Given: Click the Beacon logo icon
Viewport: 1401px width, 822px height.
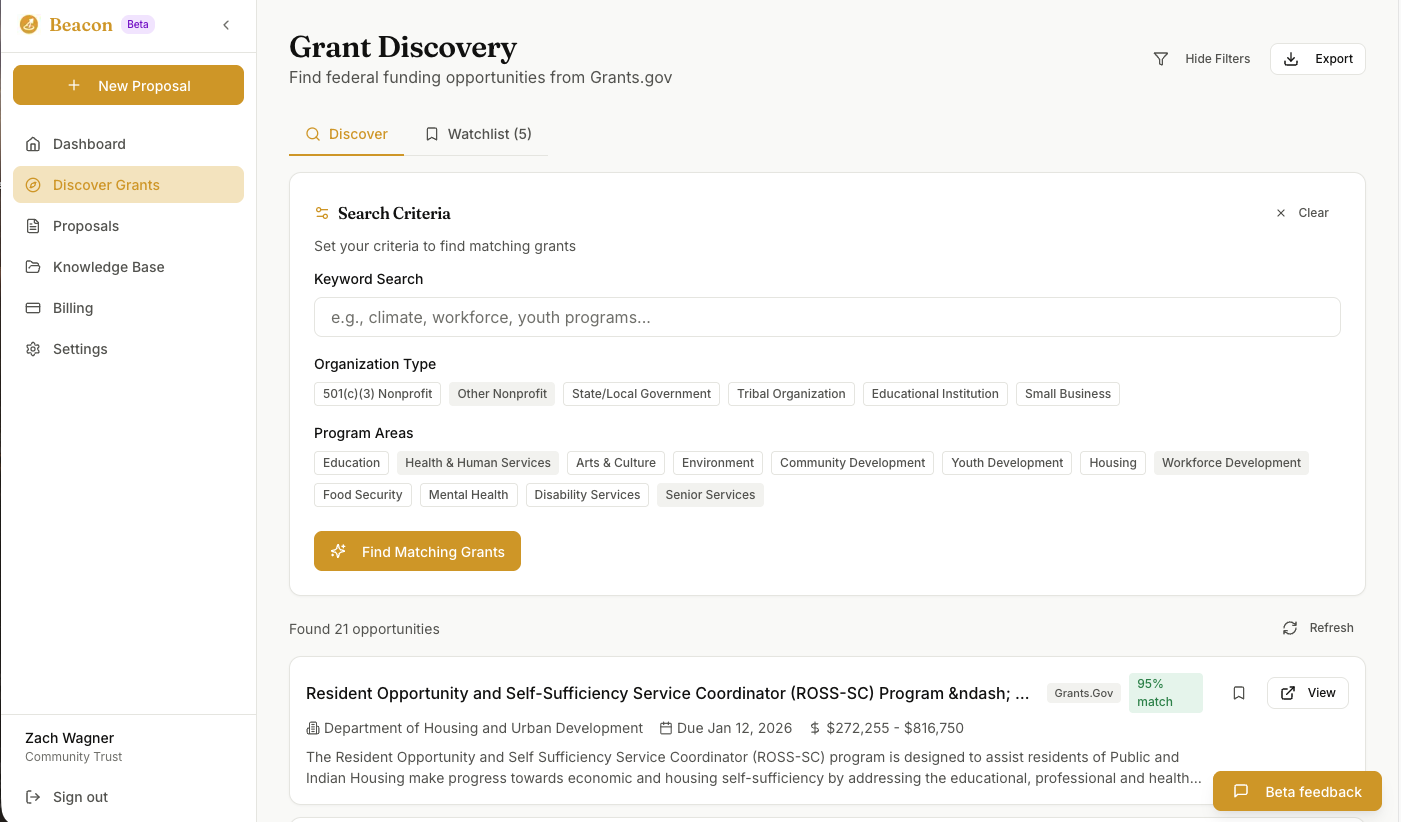Looking at the screenshot, I should point(29,25).
